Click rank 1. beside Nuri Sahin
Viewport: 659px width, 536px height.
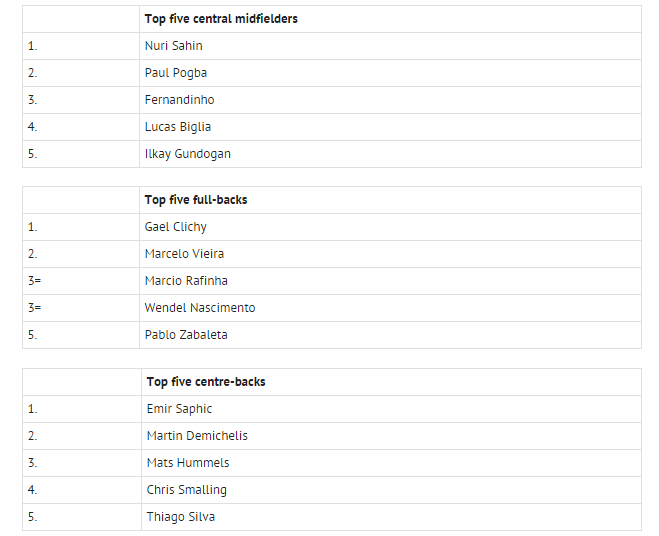tap(33, 46)
